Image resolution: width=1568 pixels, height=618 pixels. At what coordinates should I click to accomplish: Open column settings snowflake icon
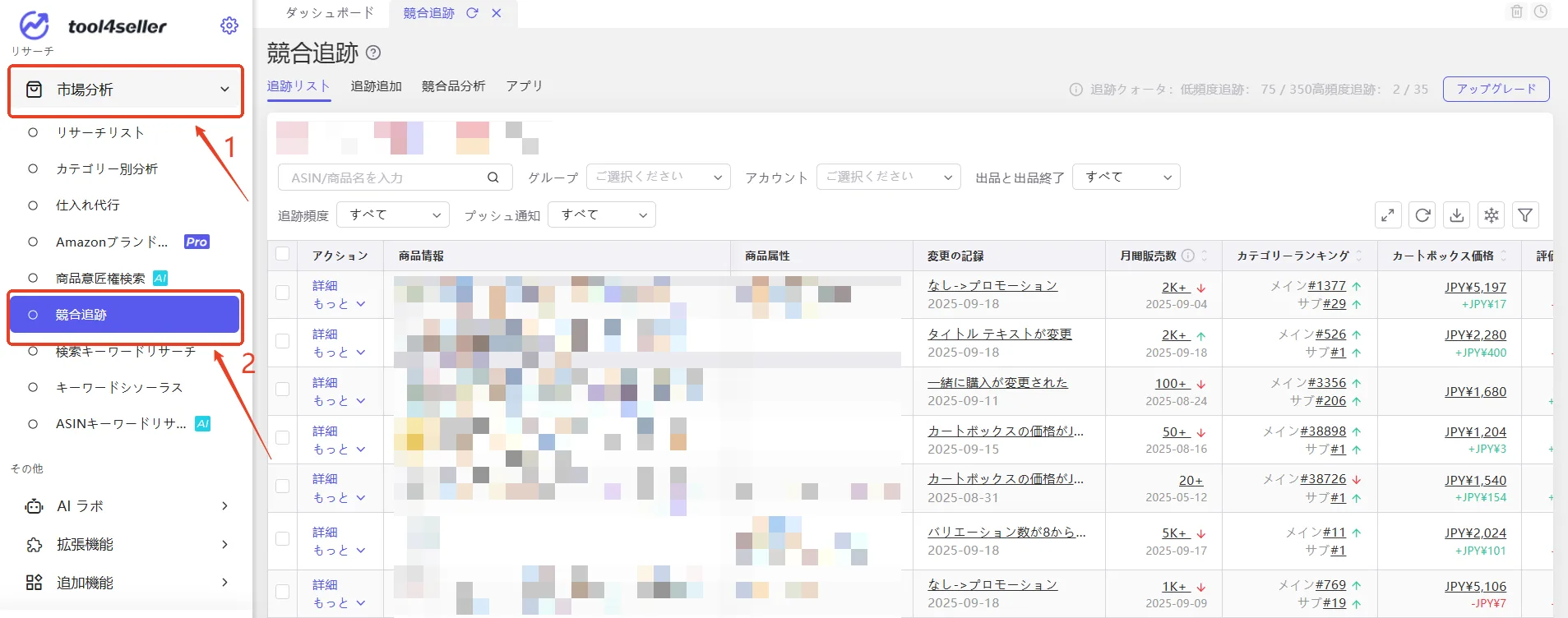[x=1492, y=215]
